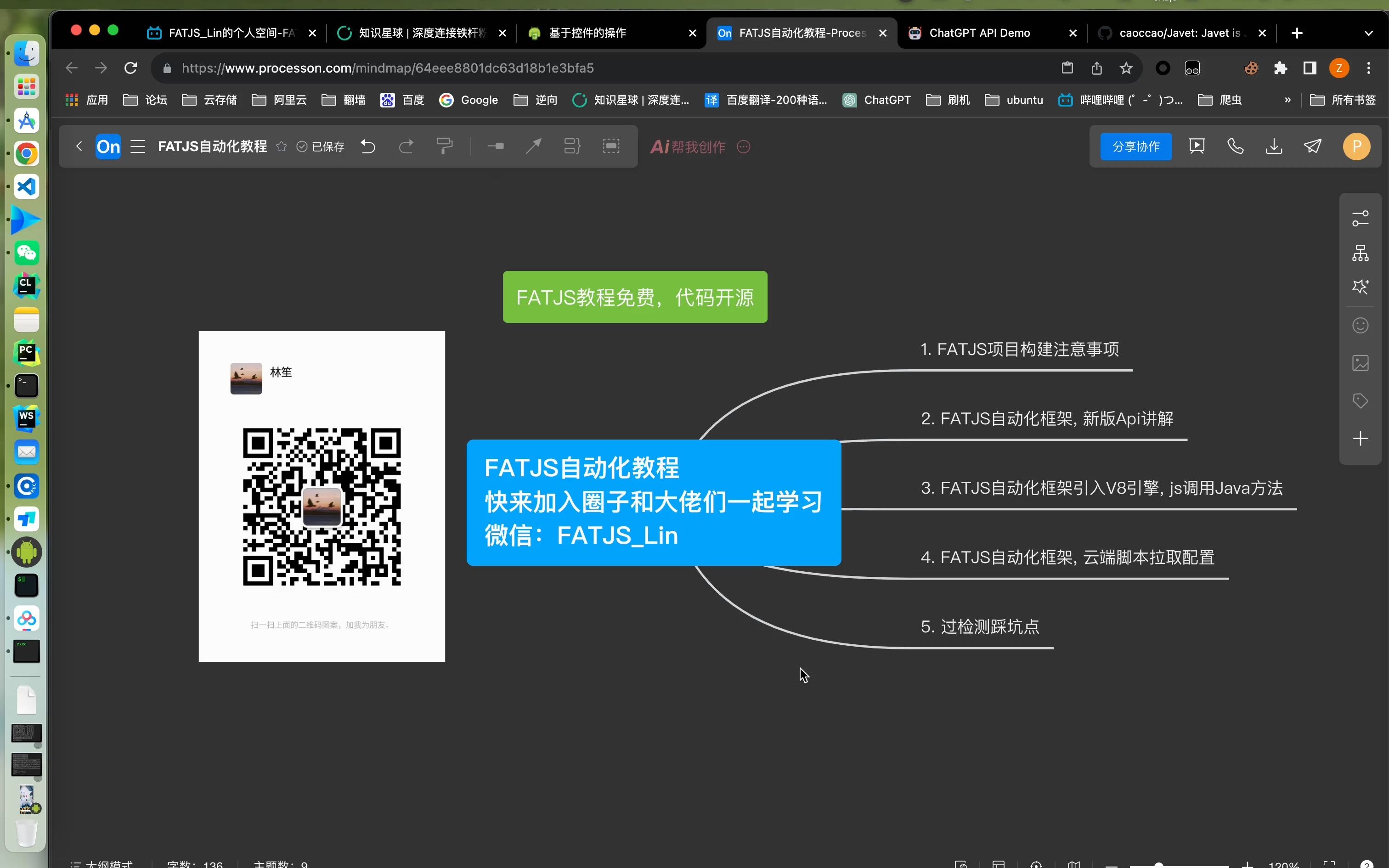This screenshot has width=1389, height=868.
Task: Open the help question mark button
Action: coord(1366,864)
